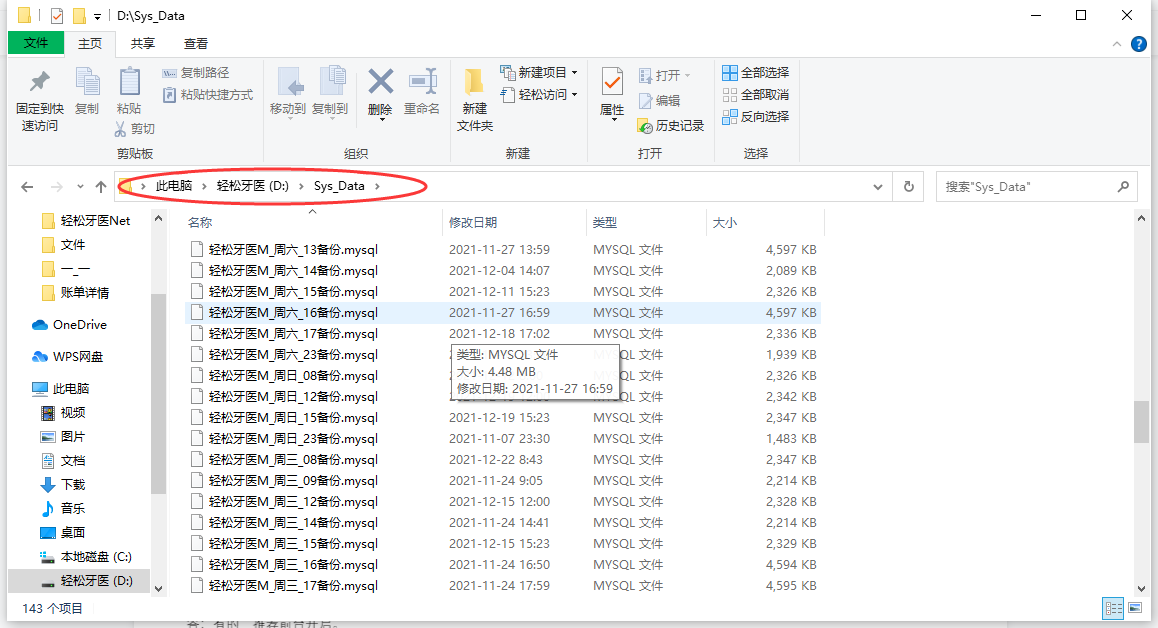Click 此电脑 in address breadcrumb
This screenshot has height=628, width=1158.
point(174,186)
